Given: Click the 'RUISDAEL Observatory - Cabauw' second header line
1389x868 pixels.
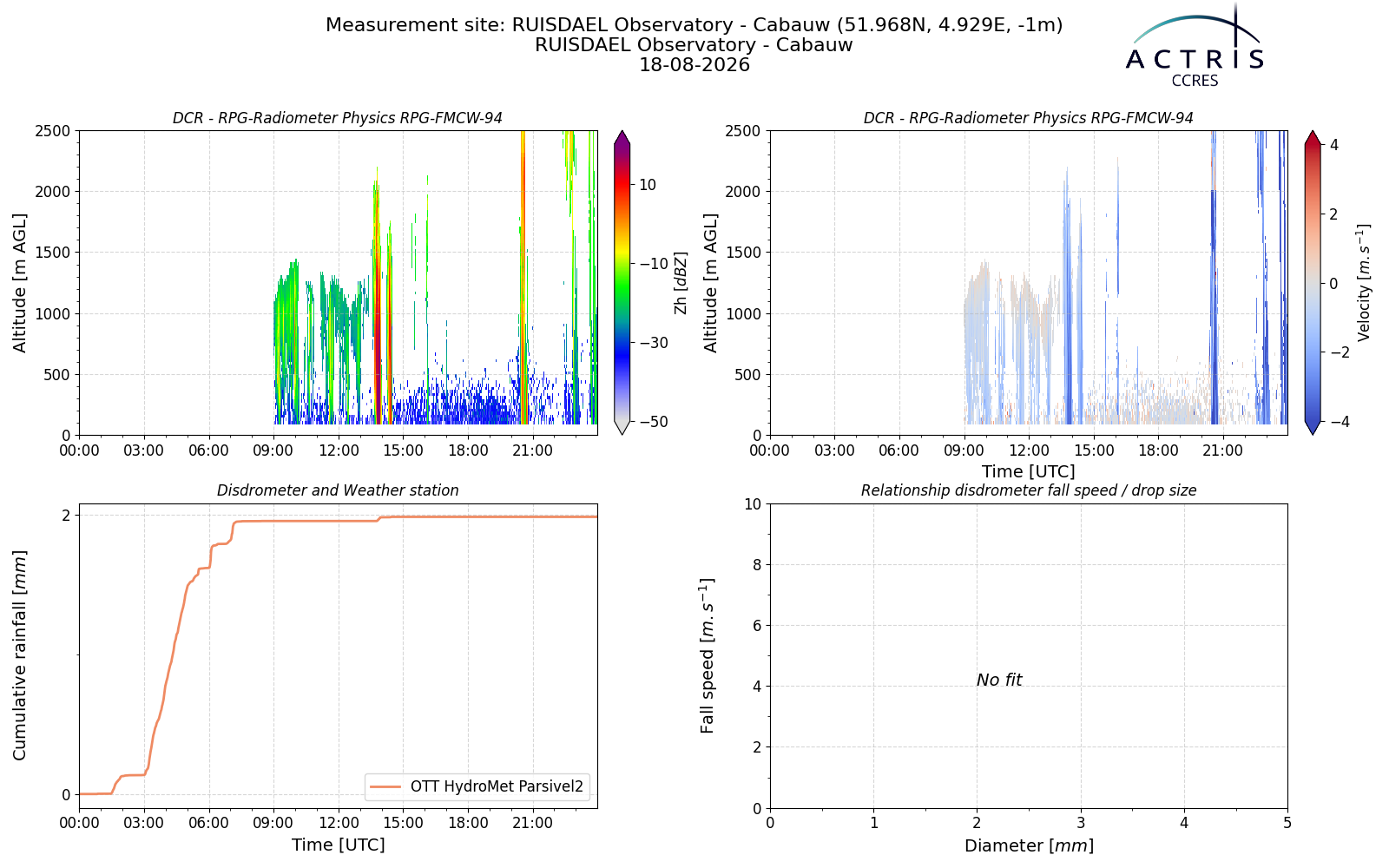Looking at the screenshot, I should pos(694,45).
